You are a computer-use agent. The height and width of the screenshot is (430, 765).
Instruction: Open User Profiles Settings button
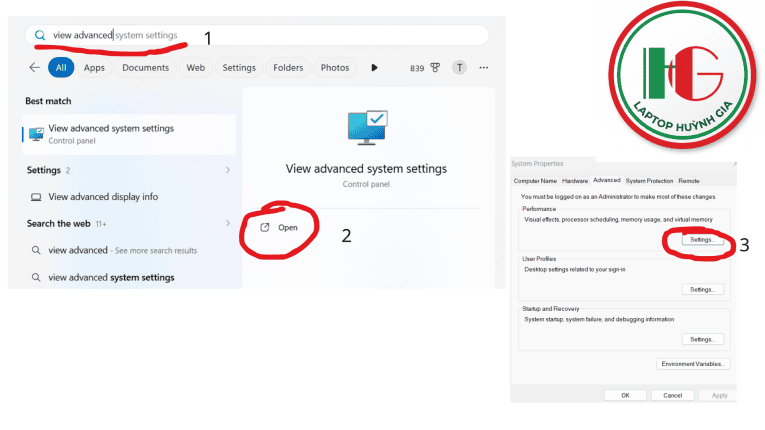703,289
